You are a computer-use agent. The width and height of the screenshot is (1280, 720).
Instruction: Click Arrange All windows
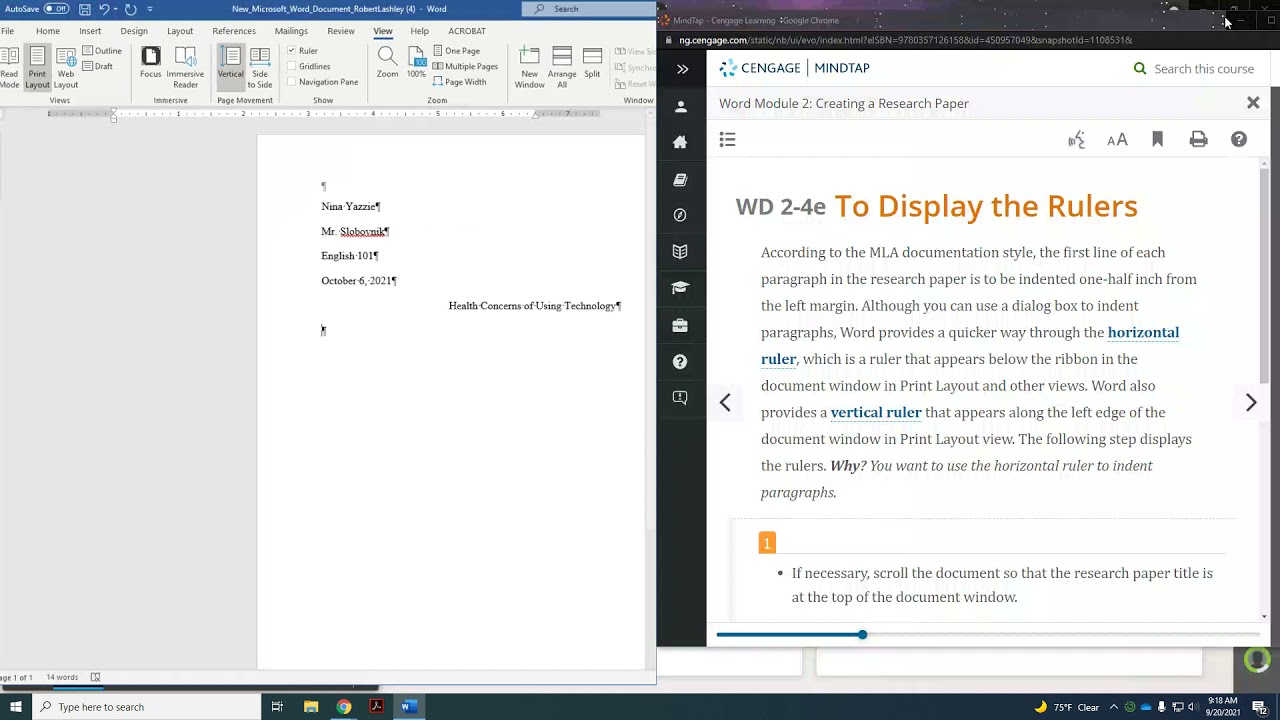tap(562, 67)
